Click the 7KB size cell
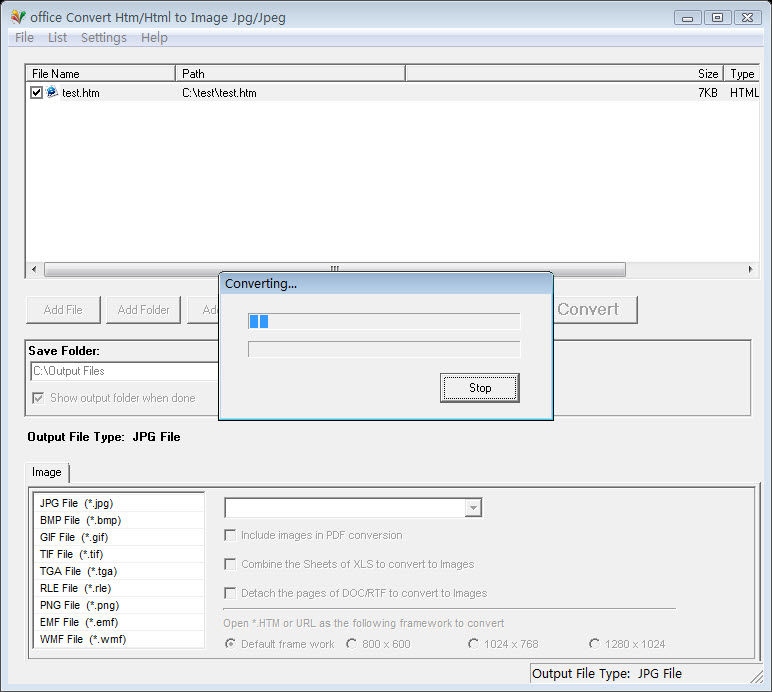Viewport: 772px width, 692px height. coord(708,93)
